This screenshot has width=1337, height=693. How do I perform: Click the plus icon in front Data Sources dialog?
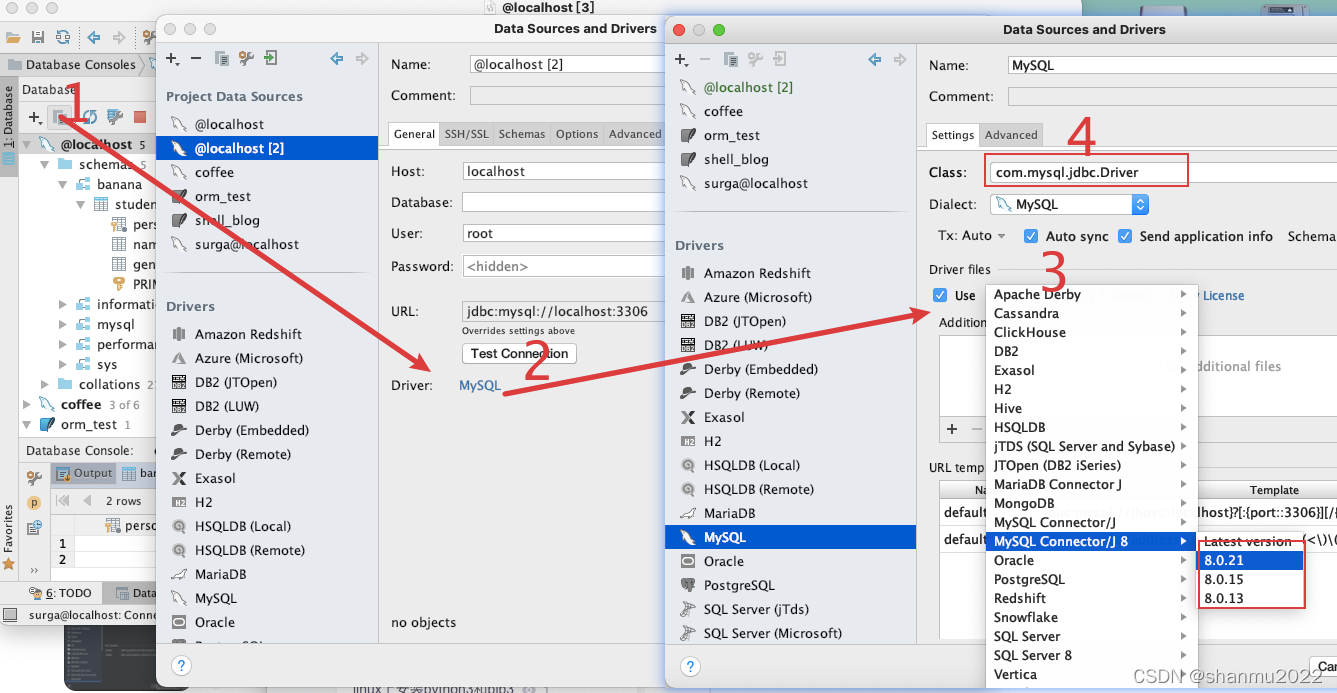pos(682,60)
